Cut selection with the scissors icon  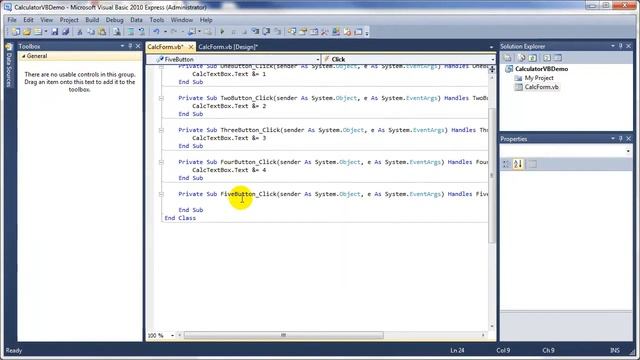(x=80, y=32)
